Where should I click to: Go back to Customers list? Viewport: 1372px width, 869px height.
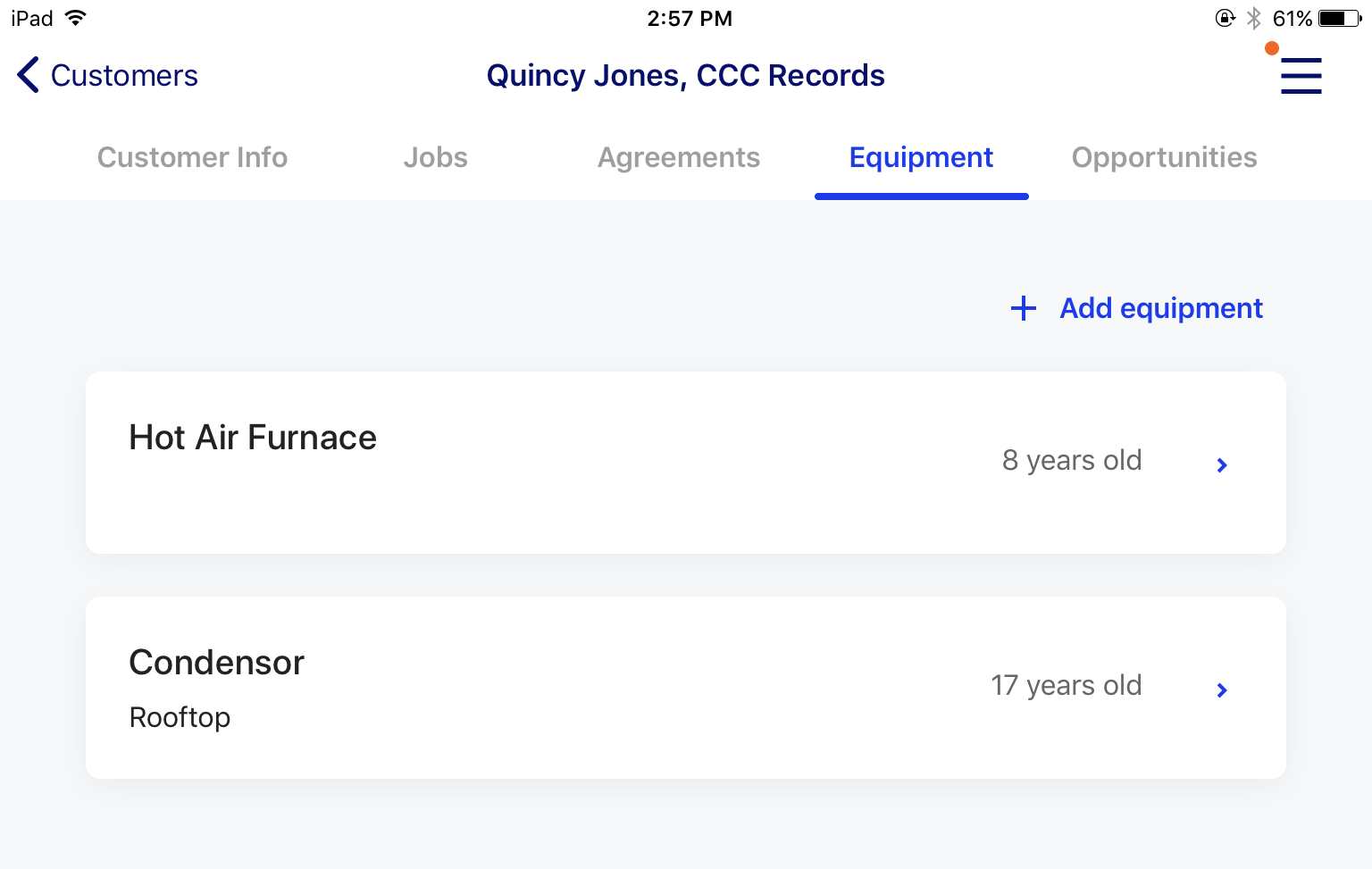tap(124, 75)
